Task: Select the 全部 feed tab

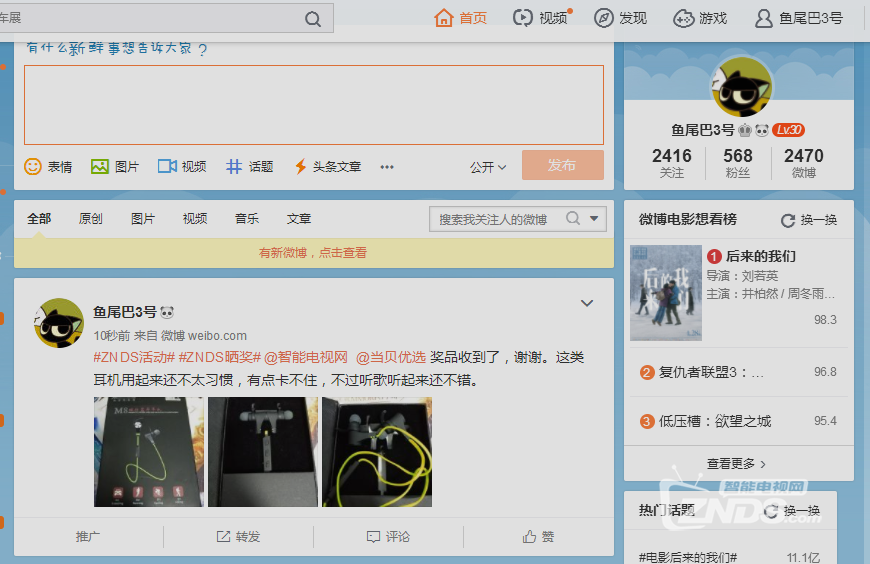Action: [x=39, y=219]
